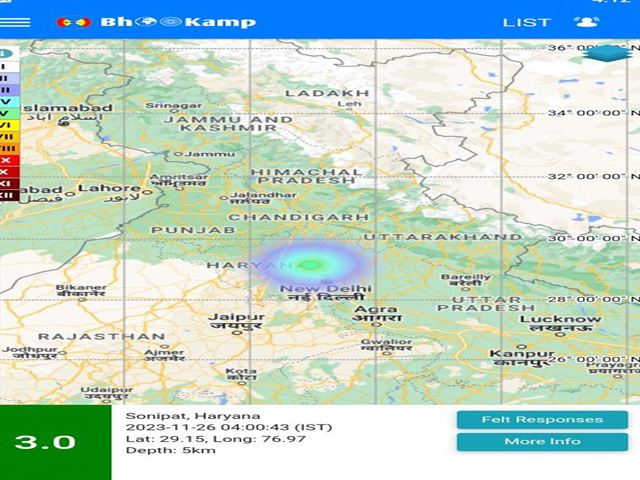Image resolution: width=640 pixels, height=480 pixels.
Task: Click the Sonipat, Haryana location text
Action: coord(193,416)
